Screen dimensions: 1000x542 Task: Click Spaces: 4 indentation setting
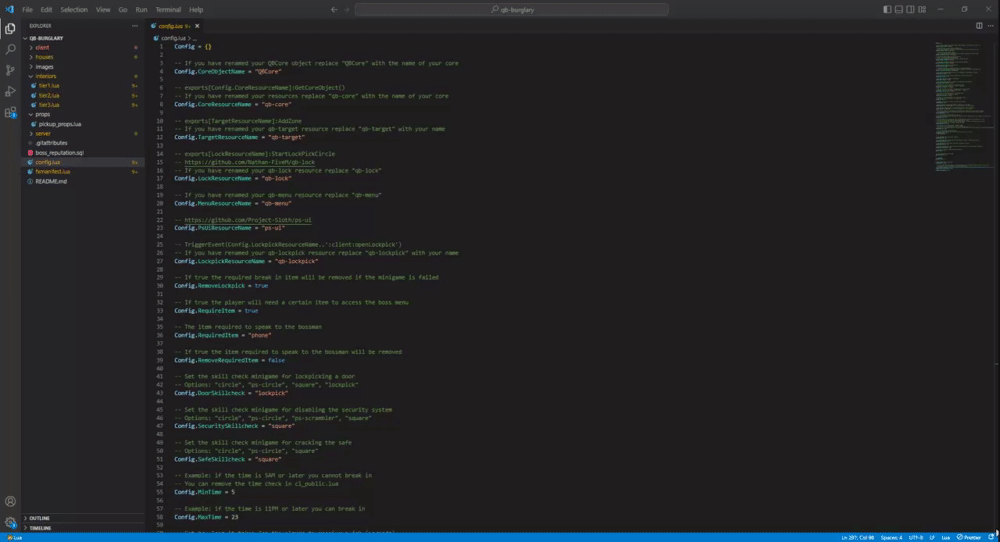pos(891,538)
